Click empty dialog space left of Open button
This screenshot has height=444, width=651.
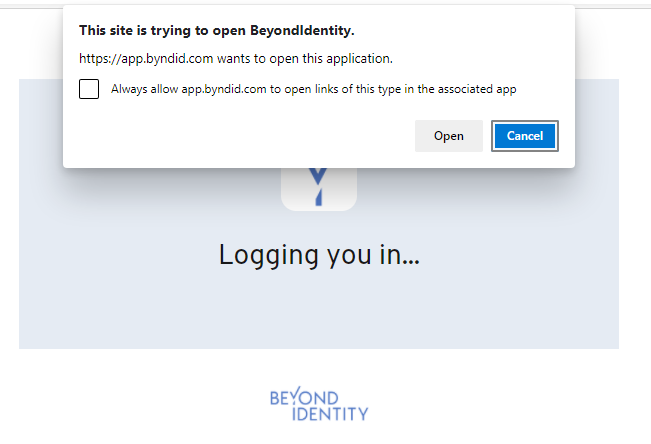point(250,136)
